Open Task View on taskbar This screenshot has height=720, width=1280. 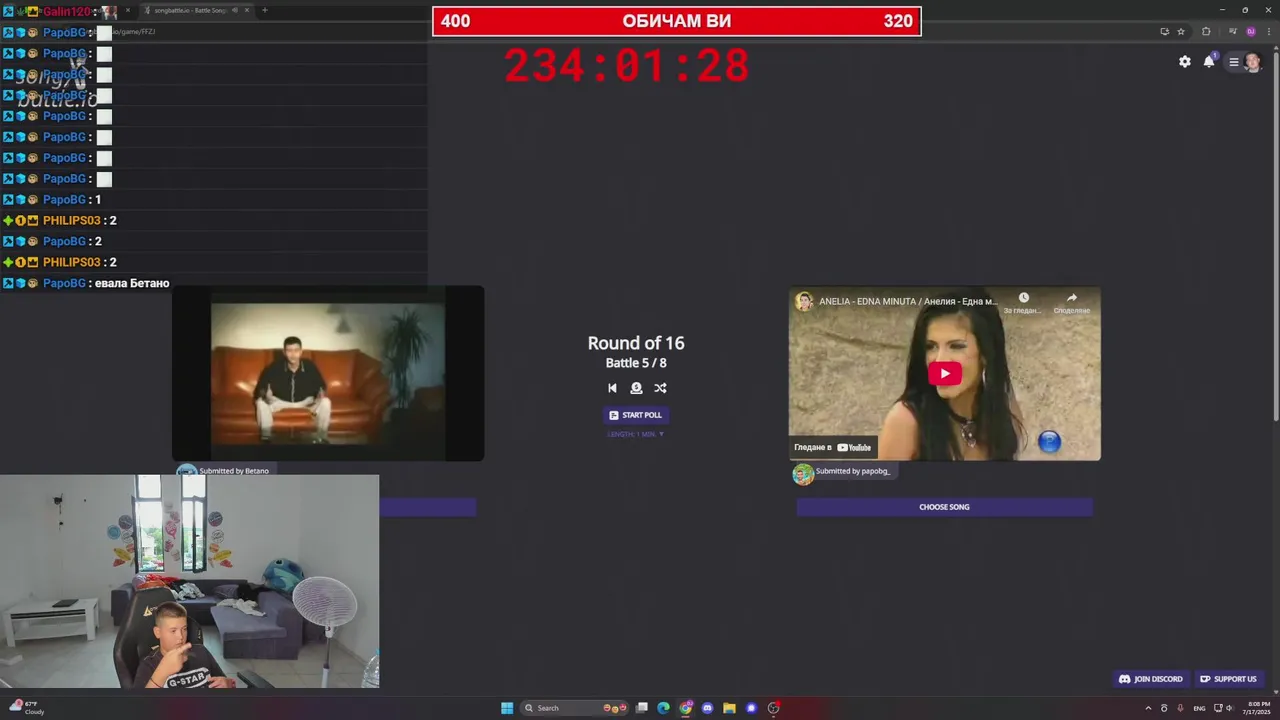(642, 708)
